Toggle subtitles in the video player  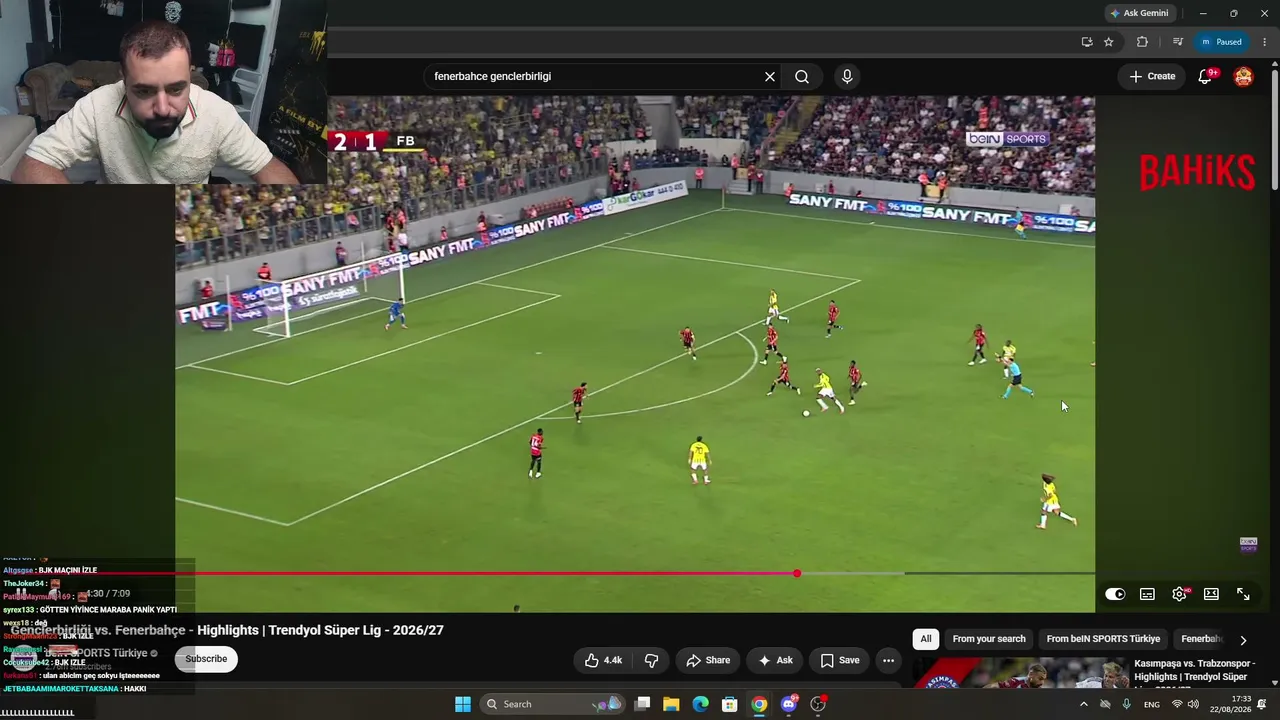(1147, 594)
